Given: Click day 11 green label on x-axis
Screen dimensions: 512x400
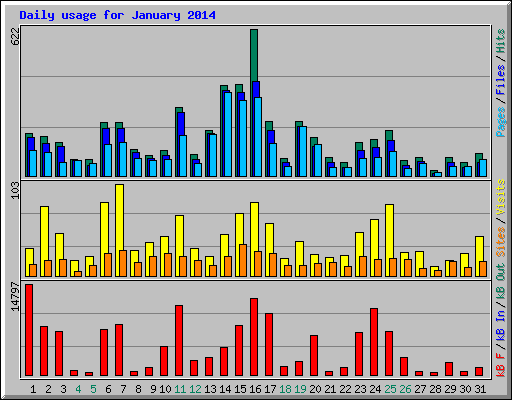Looking at the screenshot, I should [x=180, y=389].
